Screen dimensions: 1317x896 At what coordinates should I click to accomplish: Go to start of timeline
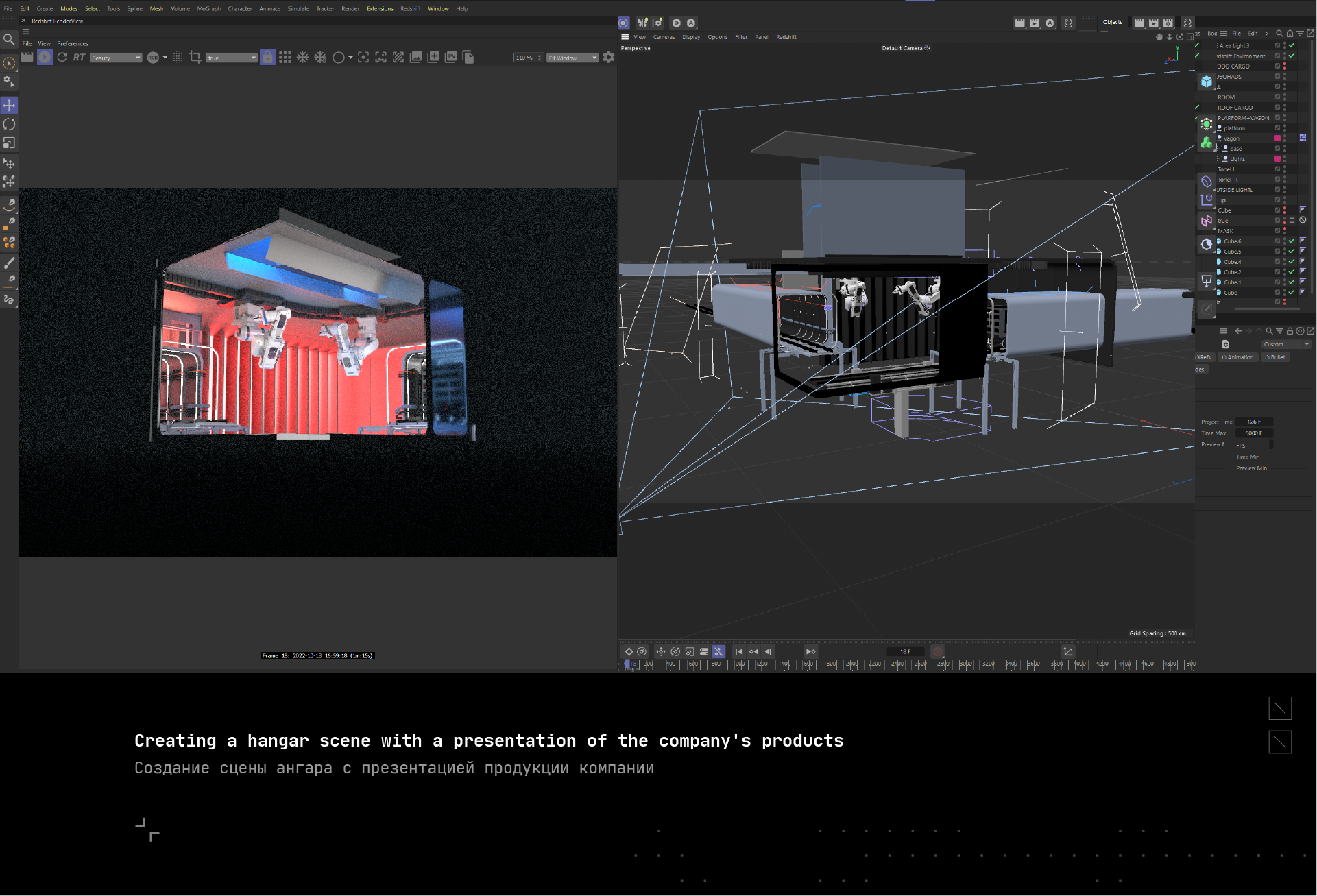pos(738,651)
